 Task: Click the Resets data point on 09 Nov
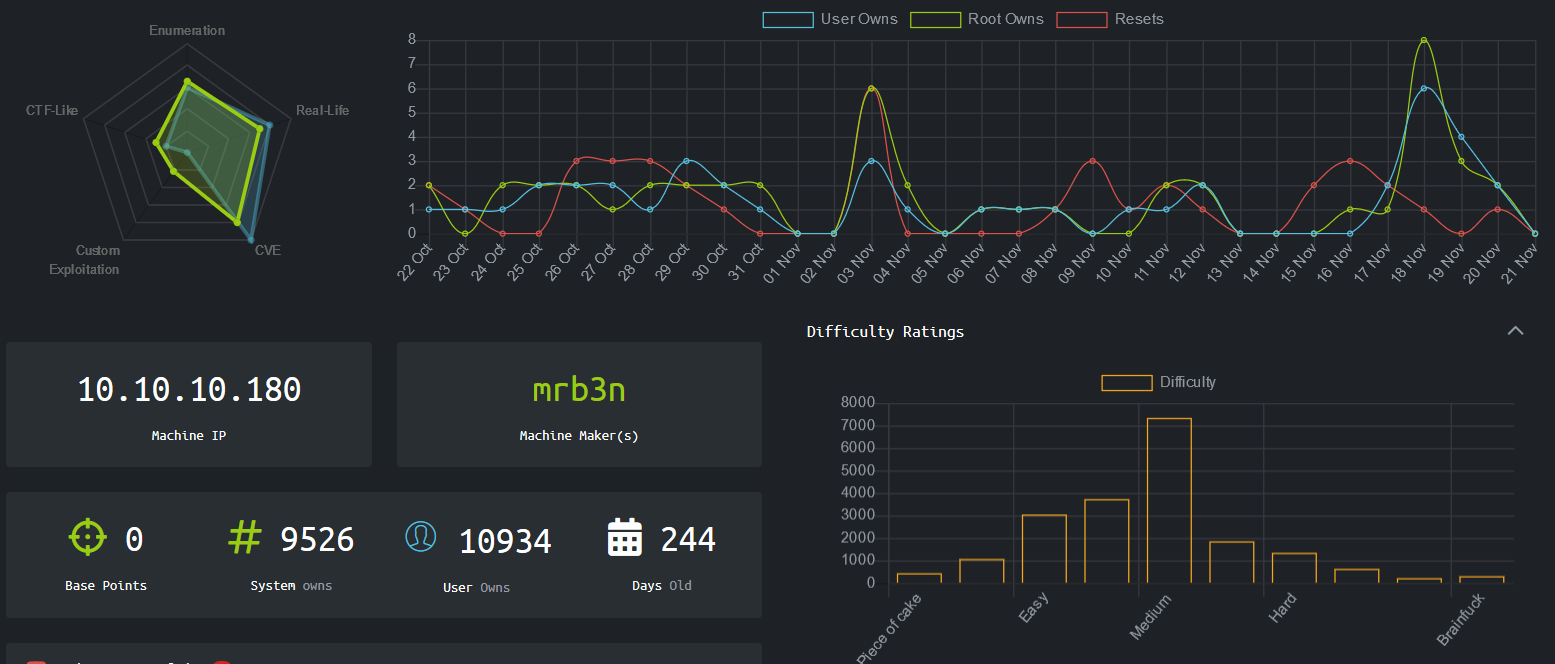(1092, 161)
